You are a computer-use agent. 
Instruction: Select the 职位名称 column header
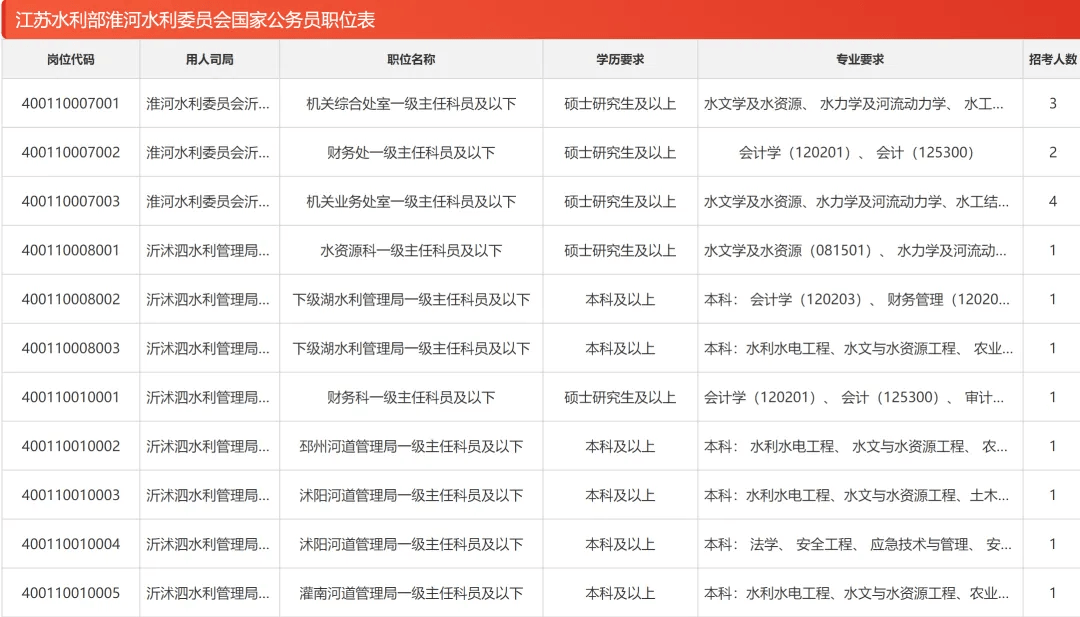pos(411,59)
